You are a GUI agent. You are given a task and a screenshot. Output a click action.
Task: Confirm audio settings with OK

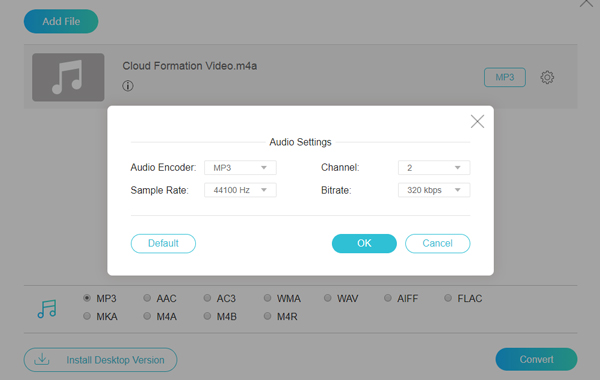tap(364, 243)
